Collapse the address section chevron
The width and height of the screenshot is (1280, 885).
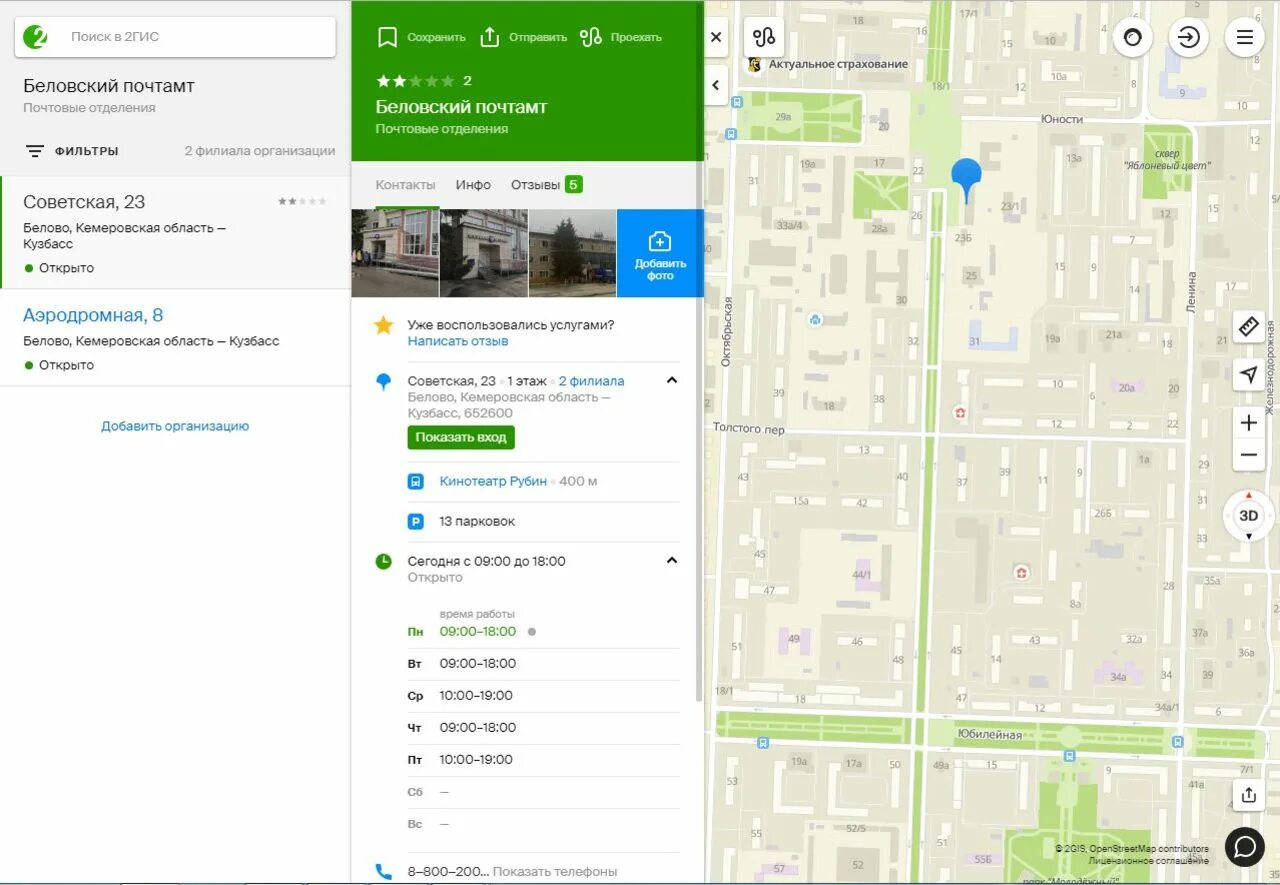[x=672, y=380]
